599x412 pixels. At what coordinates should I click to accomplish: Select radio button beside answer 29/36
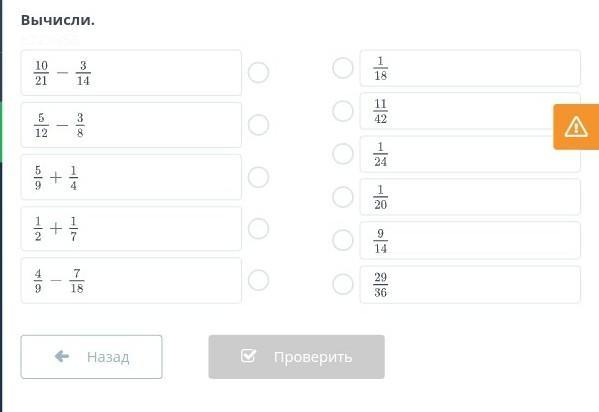[x=343, y=284]
